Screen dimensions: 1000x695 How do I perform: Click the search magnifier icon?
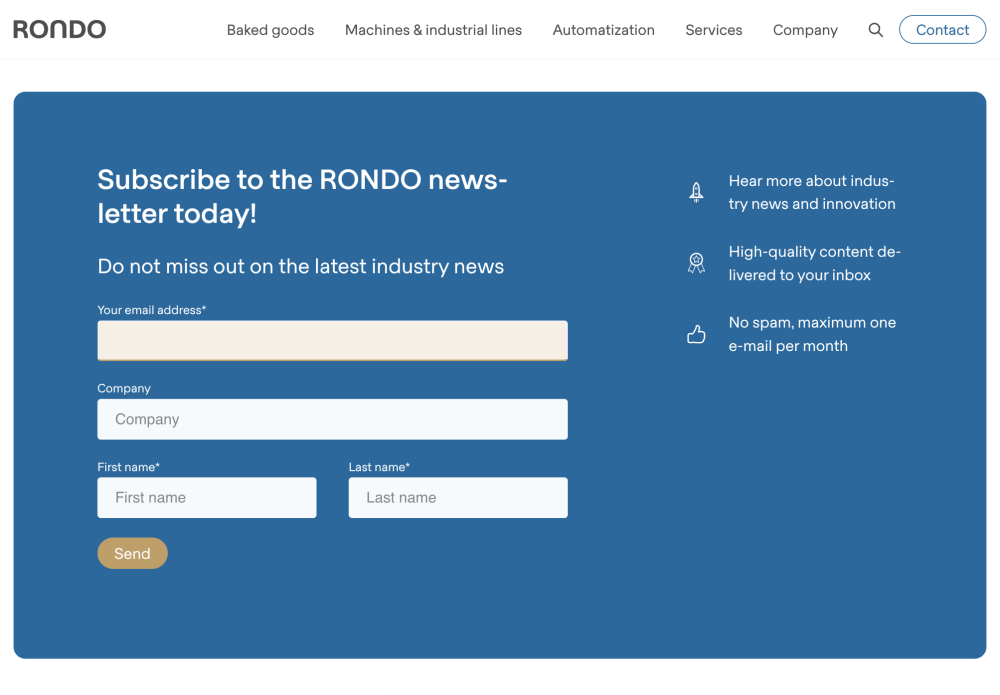[876, 29]
